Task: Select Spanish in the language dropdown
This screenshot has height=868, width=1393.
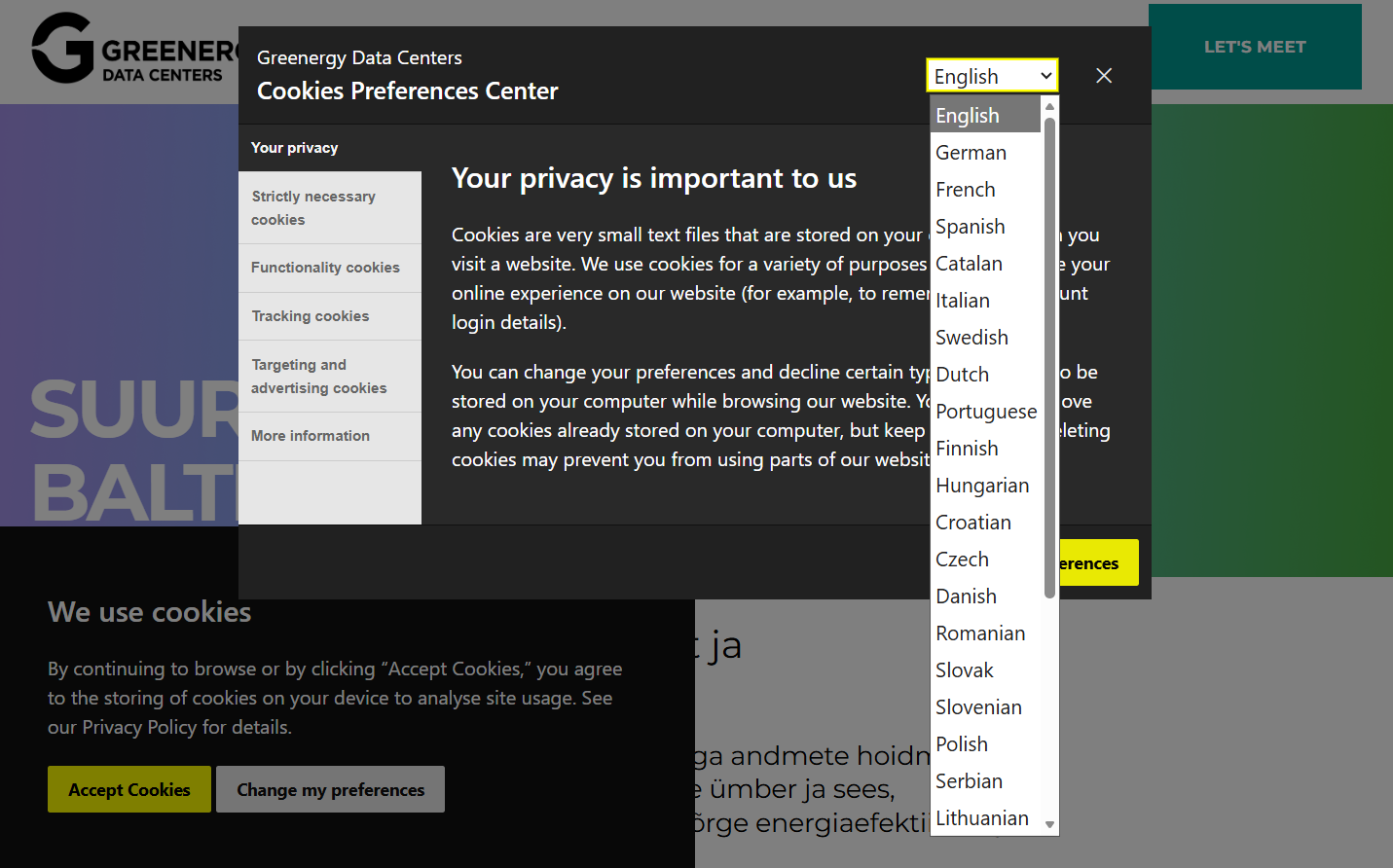Action: click(x=986, y=227)
